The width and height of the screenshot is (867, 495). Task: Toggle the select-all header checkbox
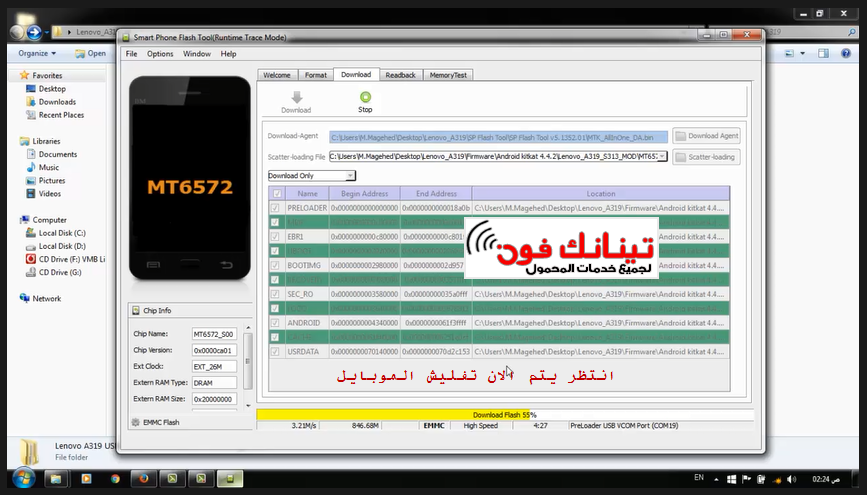pos(277,194)
